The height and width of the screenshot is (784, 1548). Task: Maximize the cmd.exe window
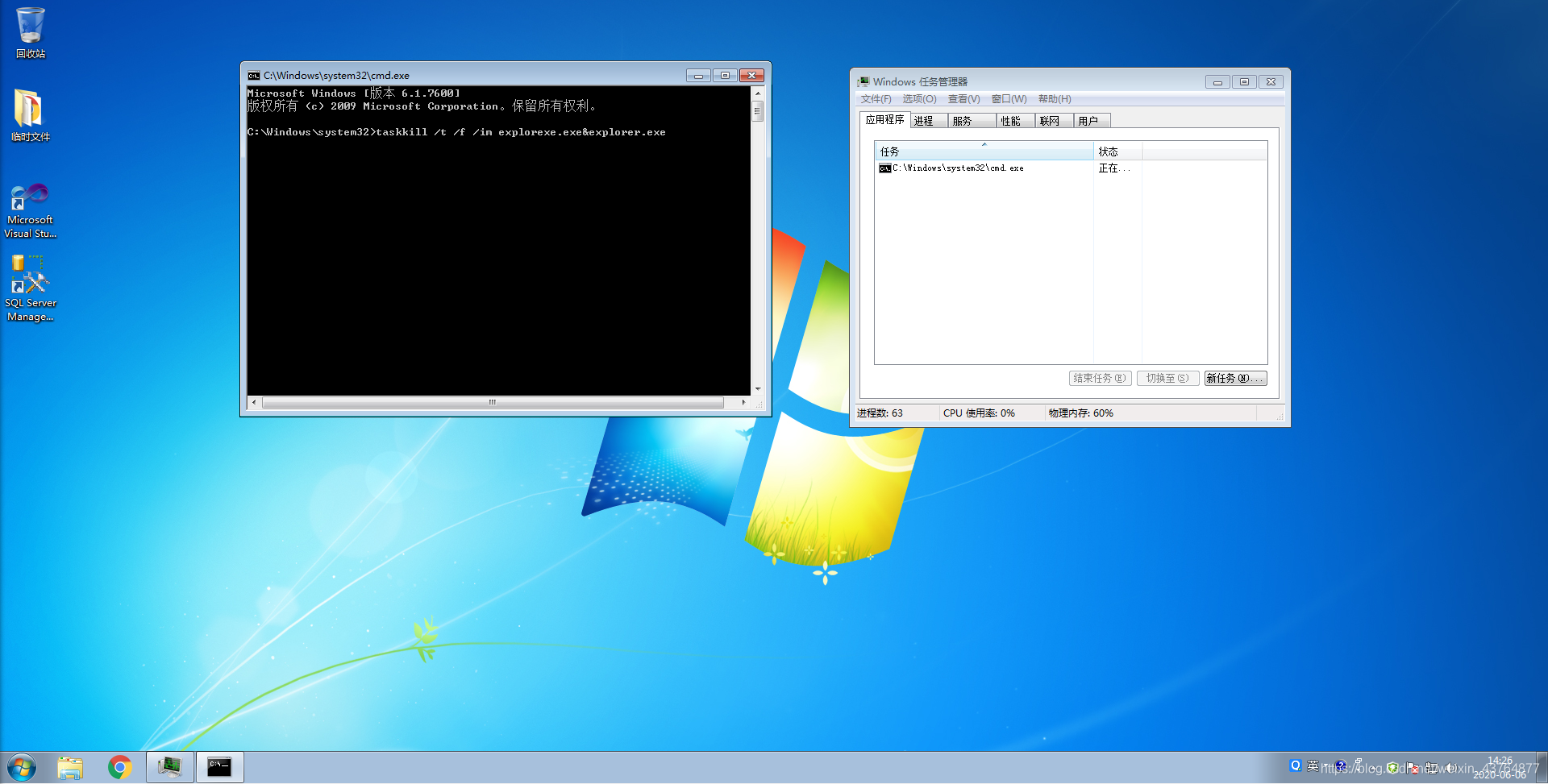click(x=725, y=76)
